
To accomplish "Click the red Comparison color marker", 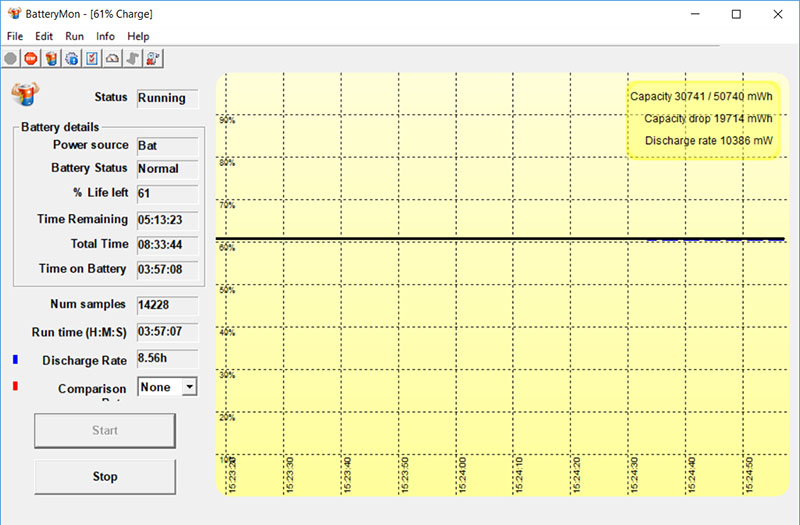I will coord(15,386).
